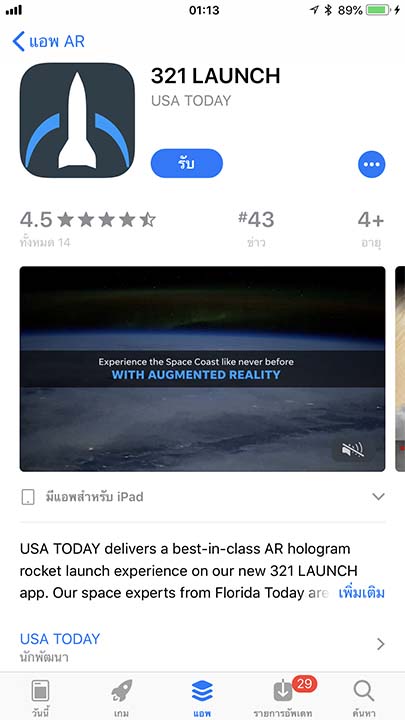Open the ค้นหา magnifier search tab
This screenshot has height=720, width=405.
pyautogui.click(x=364, y=696)
